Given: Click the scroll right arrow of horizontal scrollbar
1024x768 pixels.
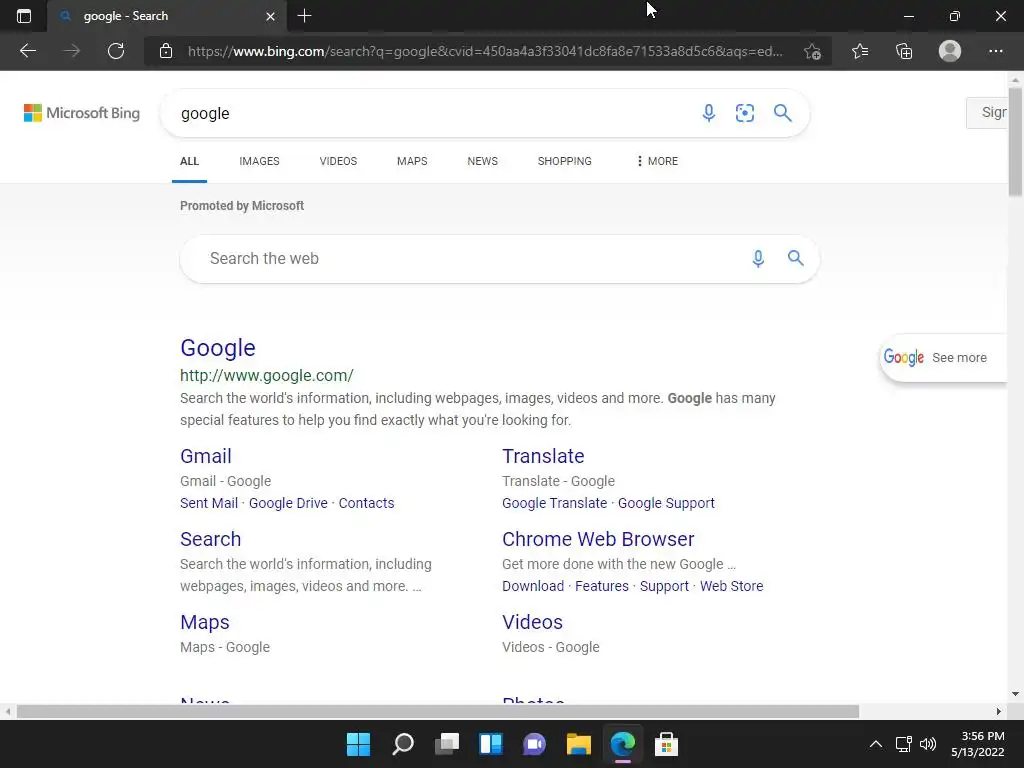Looking at the screenshot, I should click(x=999, y=711).
